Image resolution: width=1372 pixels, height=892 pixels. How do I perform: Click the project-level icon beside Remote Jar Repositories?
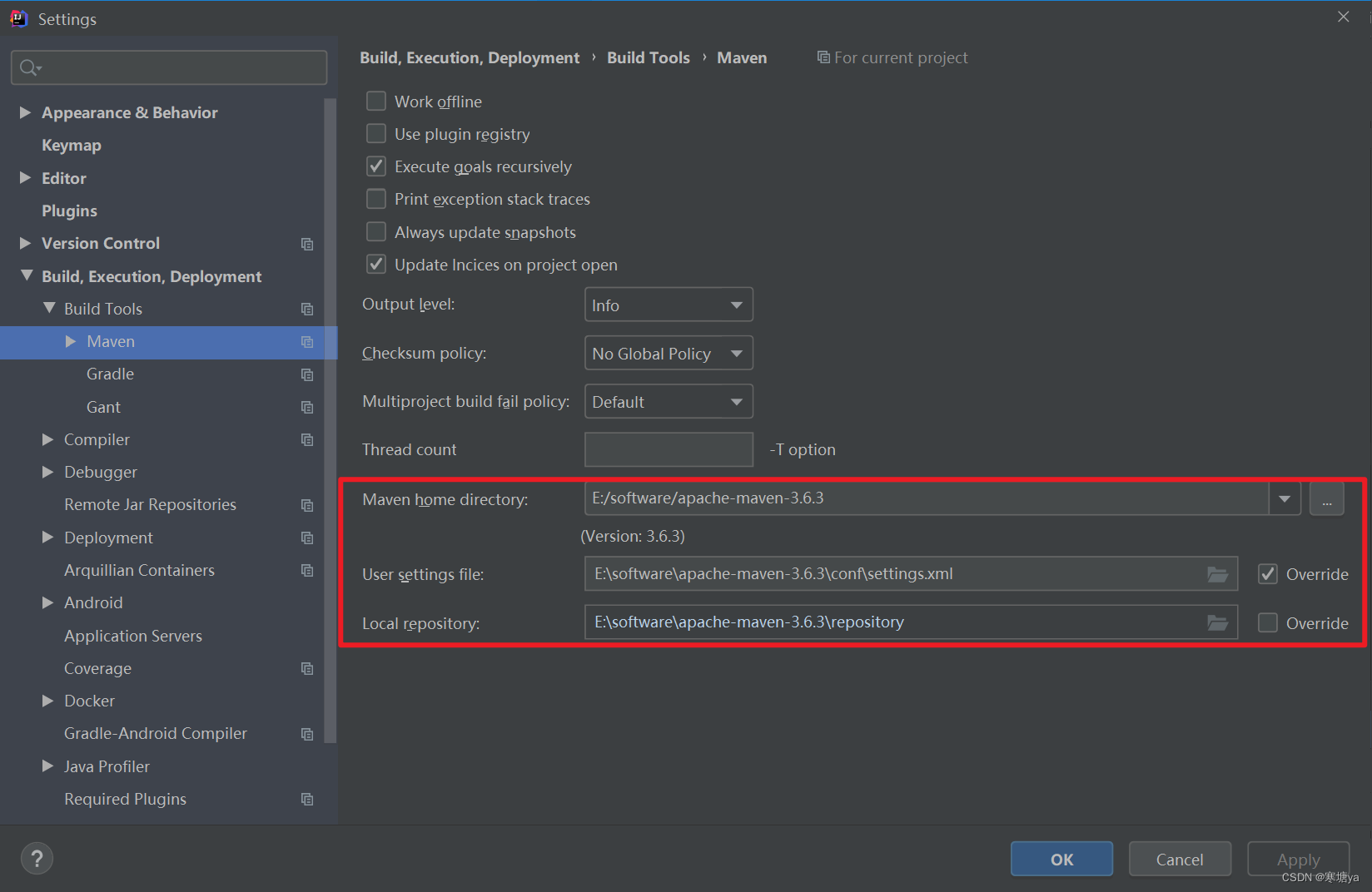pyautogui.click(x=307, y=505)
